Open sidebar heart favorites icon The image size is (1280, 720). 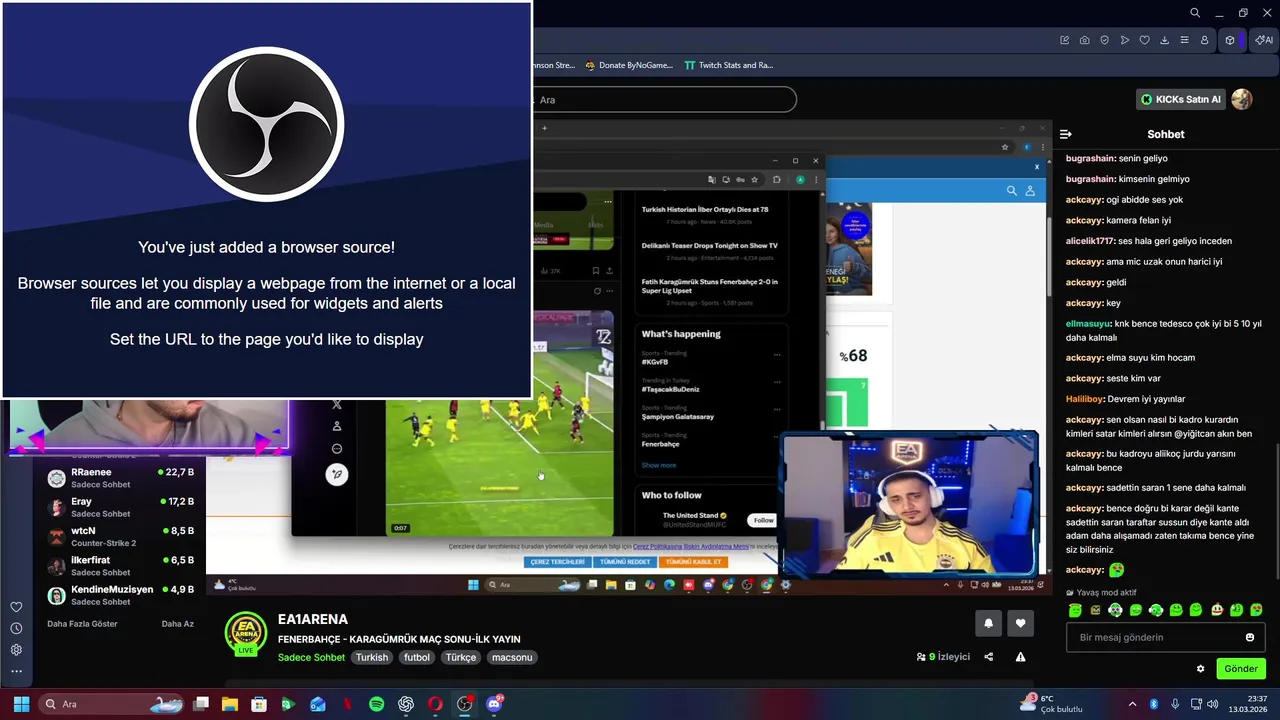[x=16, y=607]
